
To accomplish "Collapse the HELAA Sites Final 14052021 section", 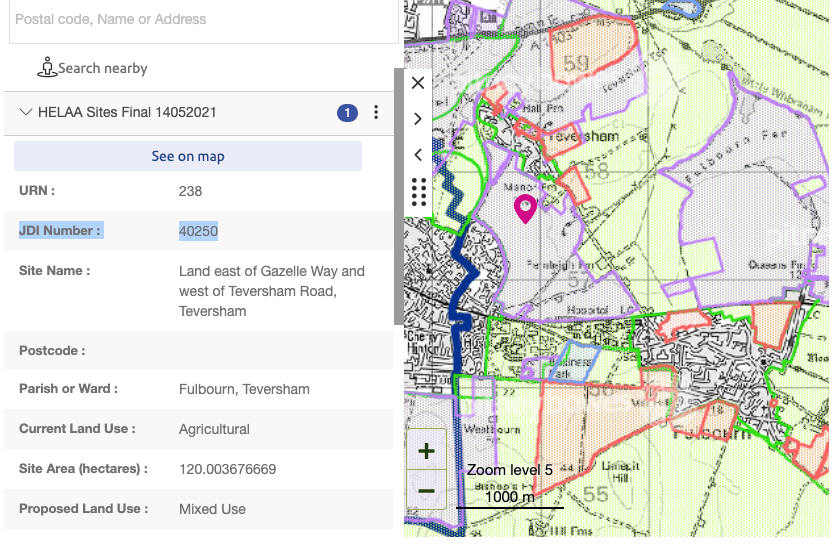I will (25, 113).
